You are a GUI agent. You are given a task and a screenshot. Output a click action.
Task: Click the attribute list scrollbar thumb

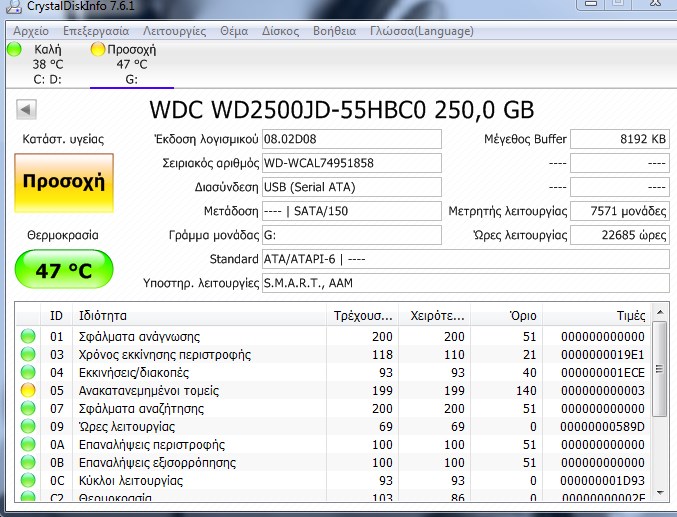[x=660, y=369]
